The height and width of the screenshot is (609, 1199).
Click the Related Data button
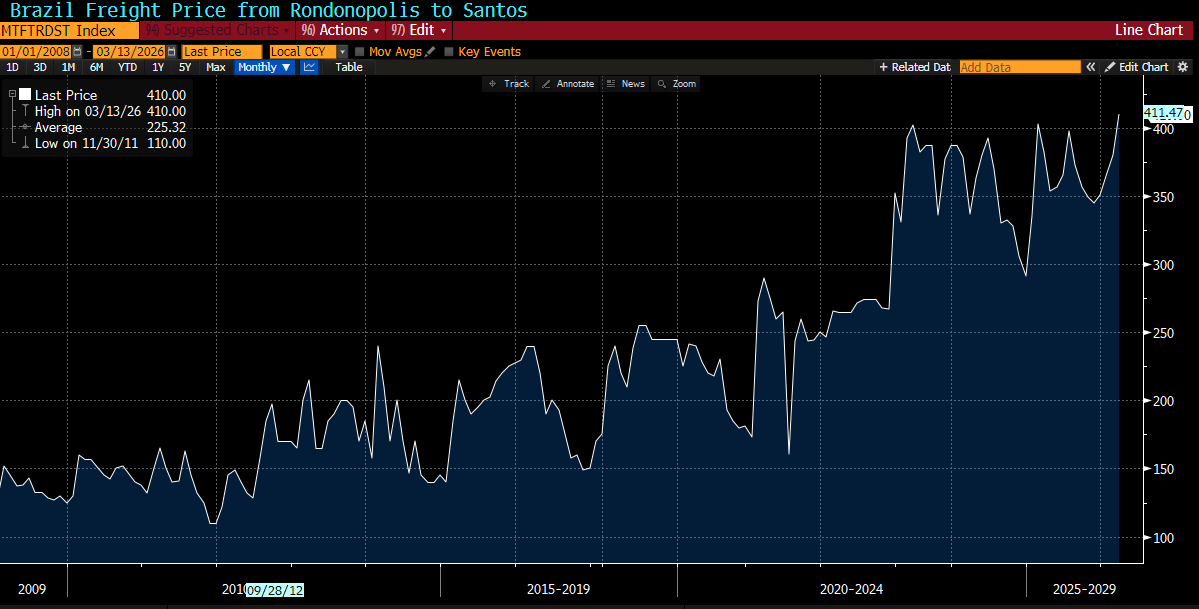pos(915,67)
